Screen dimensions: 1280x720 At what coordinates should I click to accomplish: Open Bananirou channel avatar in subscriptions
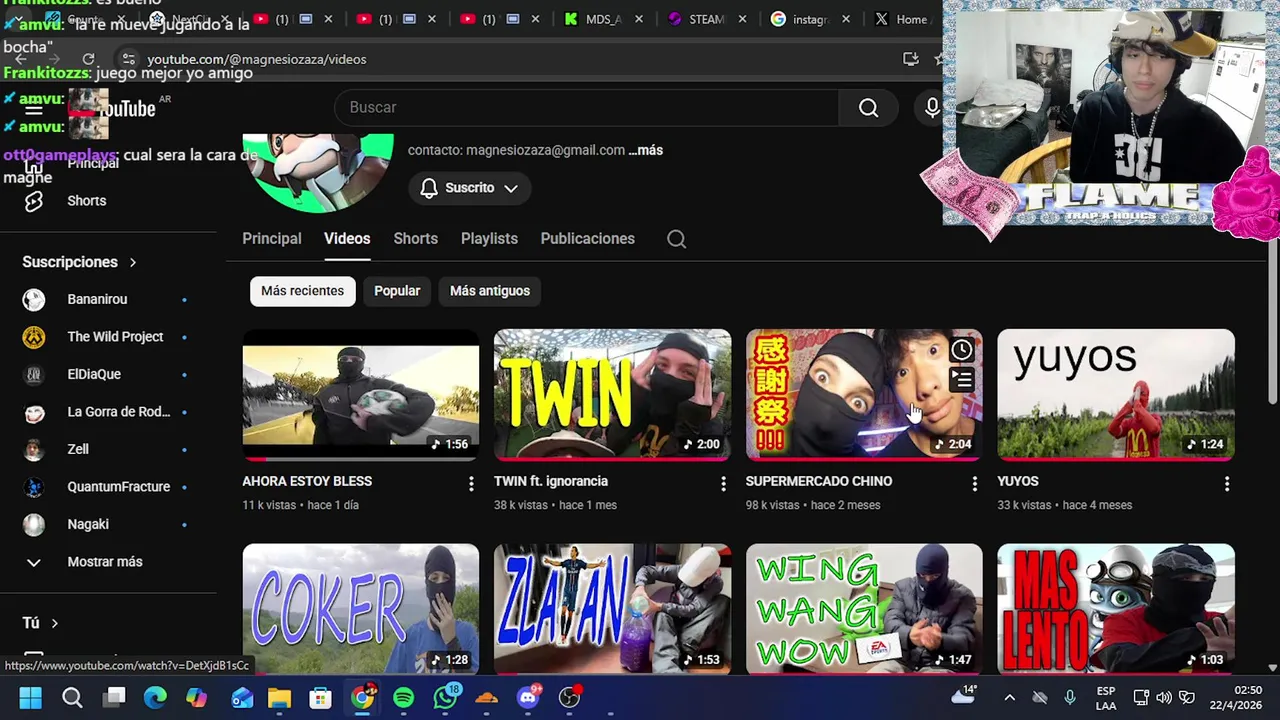click(34, 299)
